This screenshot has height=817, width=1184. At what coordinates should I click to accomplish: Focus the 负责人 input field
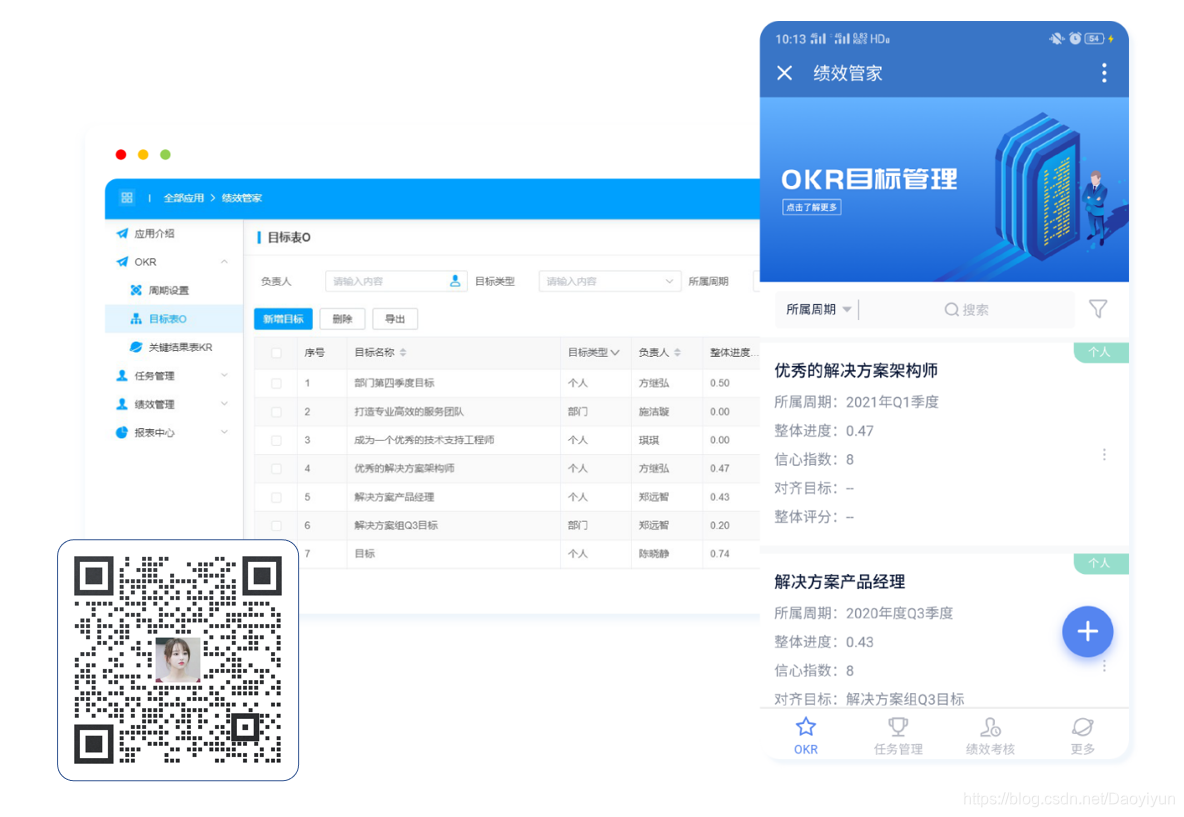point(396,281)
